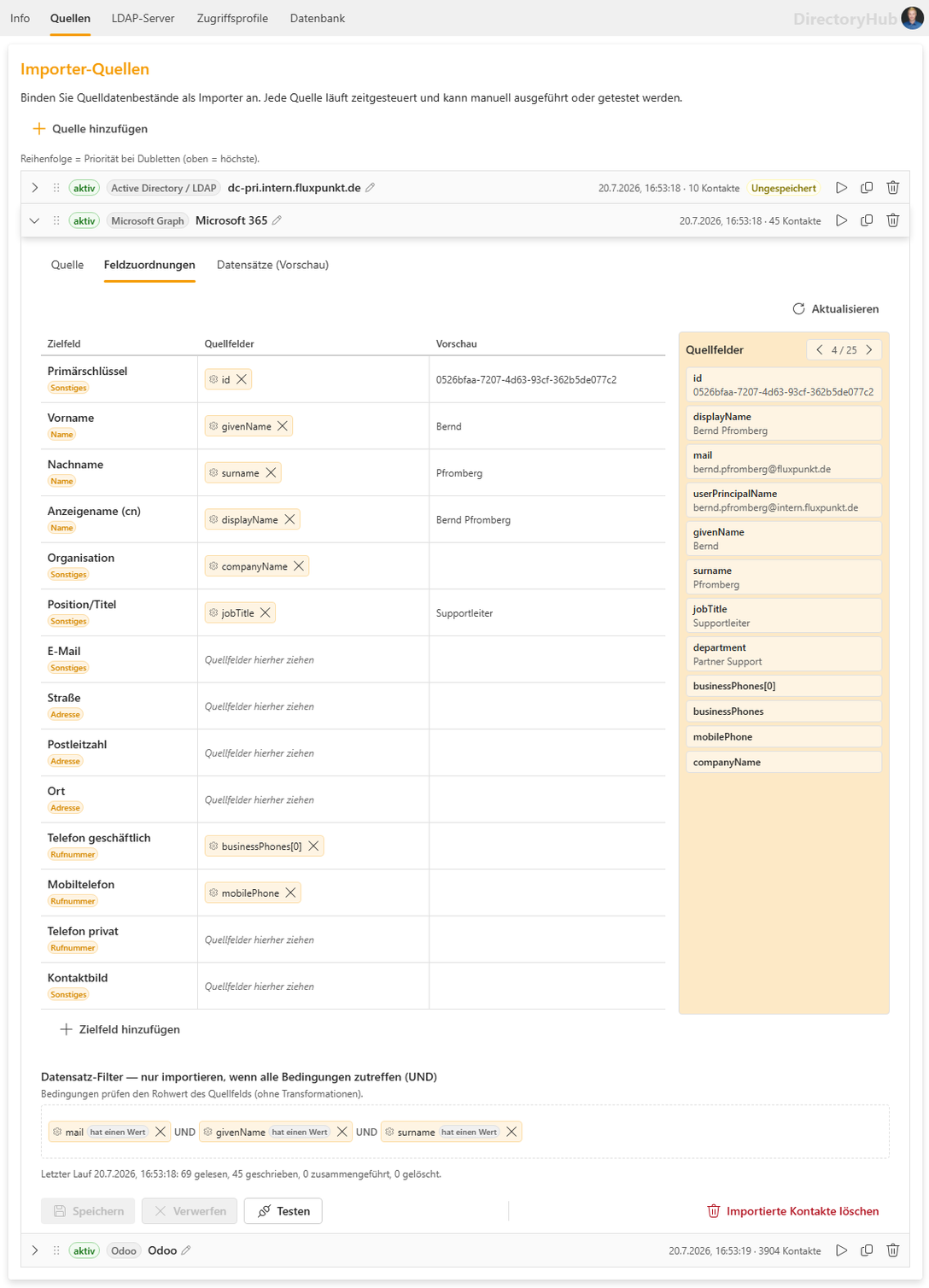Click Straße row drop zone
This screenshot has height=1288, width=929.
[x=313, y=706]
